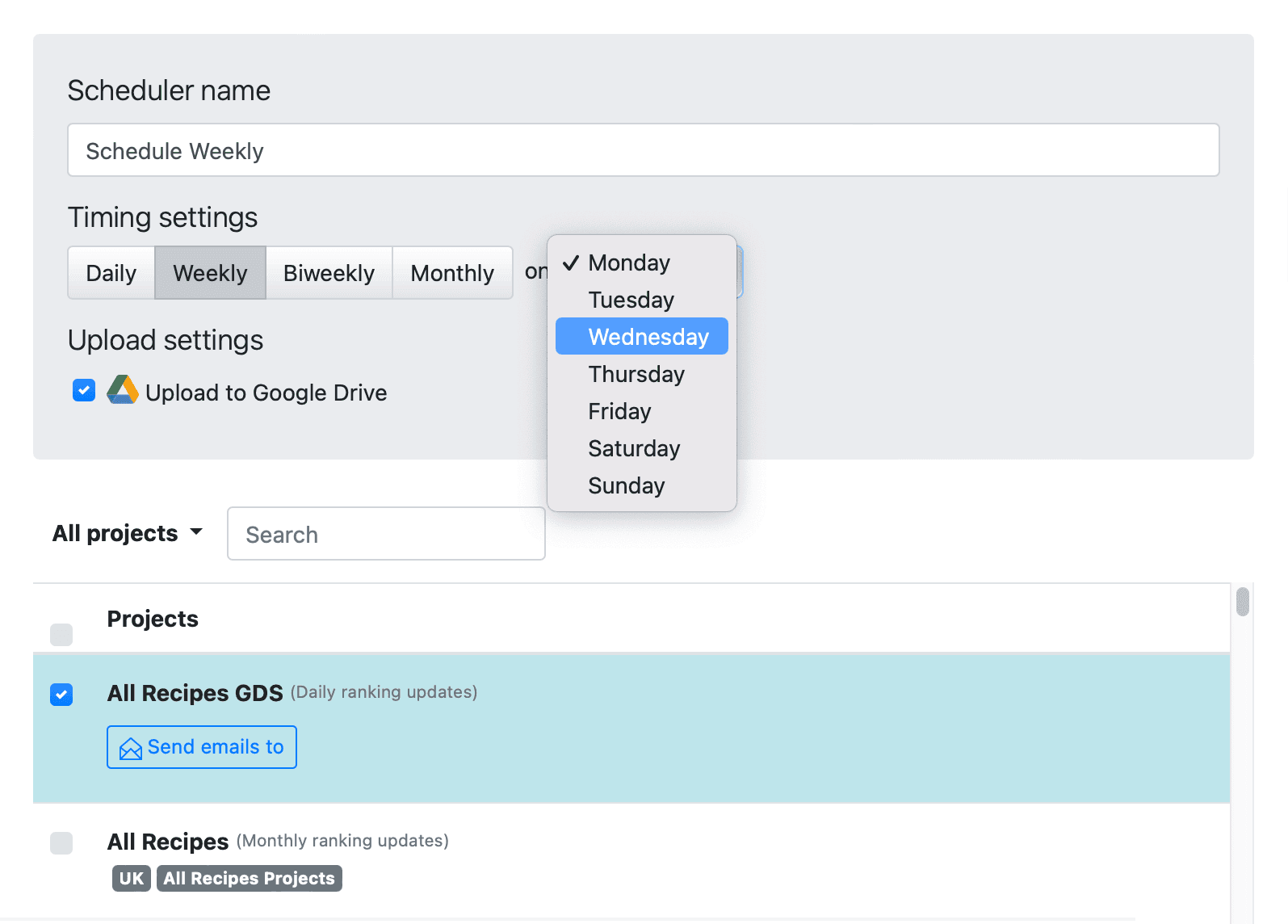
Task: Switch timing to Monthly
Action: pos(452,273)
